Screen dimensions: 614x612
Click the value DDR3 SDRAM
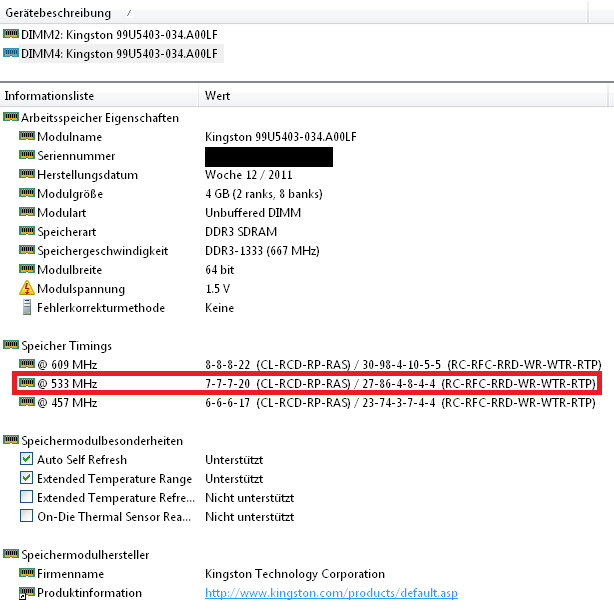[241, 232]
